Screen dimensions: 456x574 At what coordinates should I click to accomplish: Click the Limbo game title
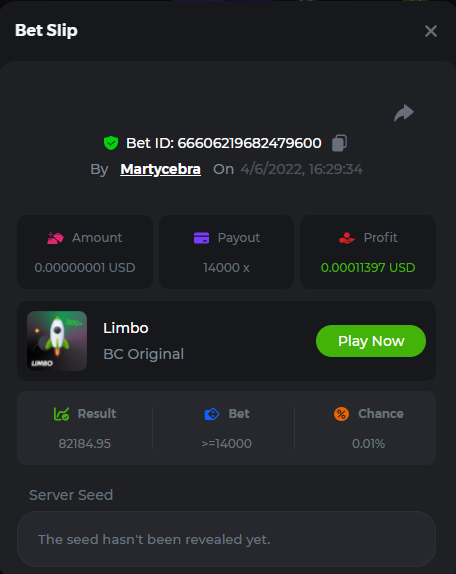pyautogui.click(x=126, y=328)
